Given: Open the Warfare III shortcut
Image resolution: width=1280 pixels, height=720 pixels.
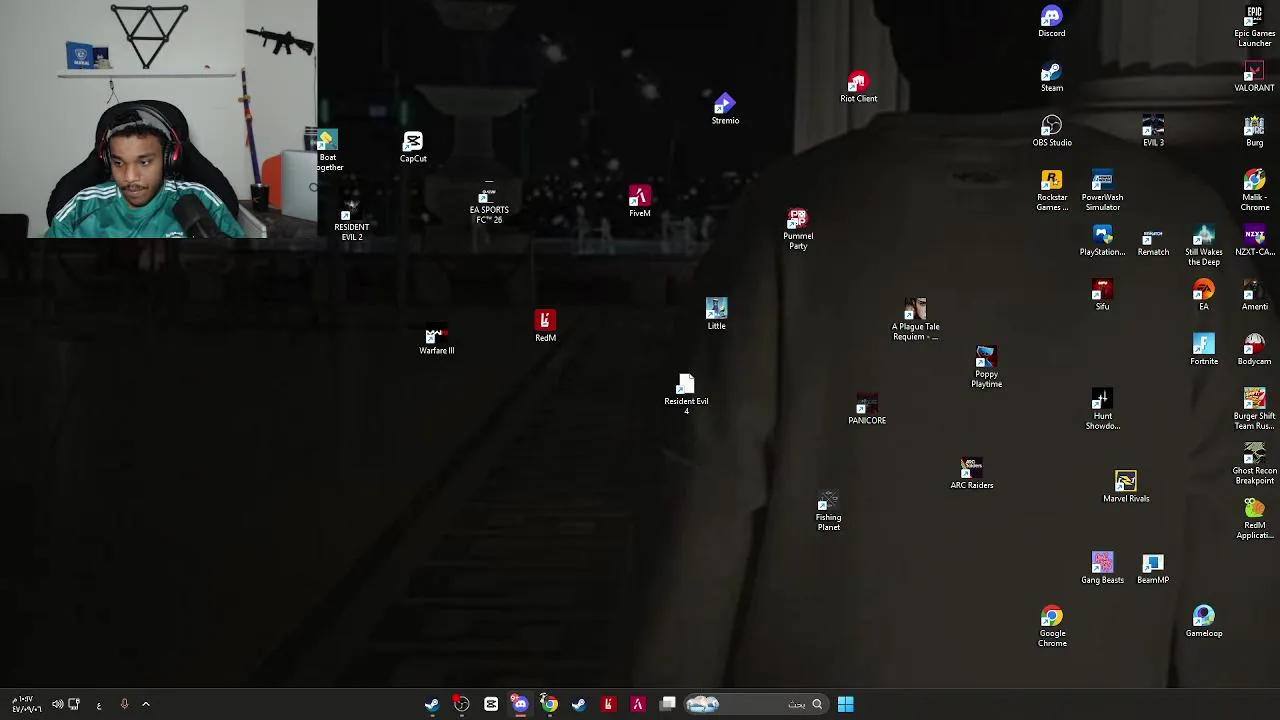Looking at the screenshot, I should pyautogui.click(x=436, y=340).
